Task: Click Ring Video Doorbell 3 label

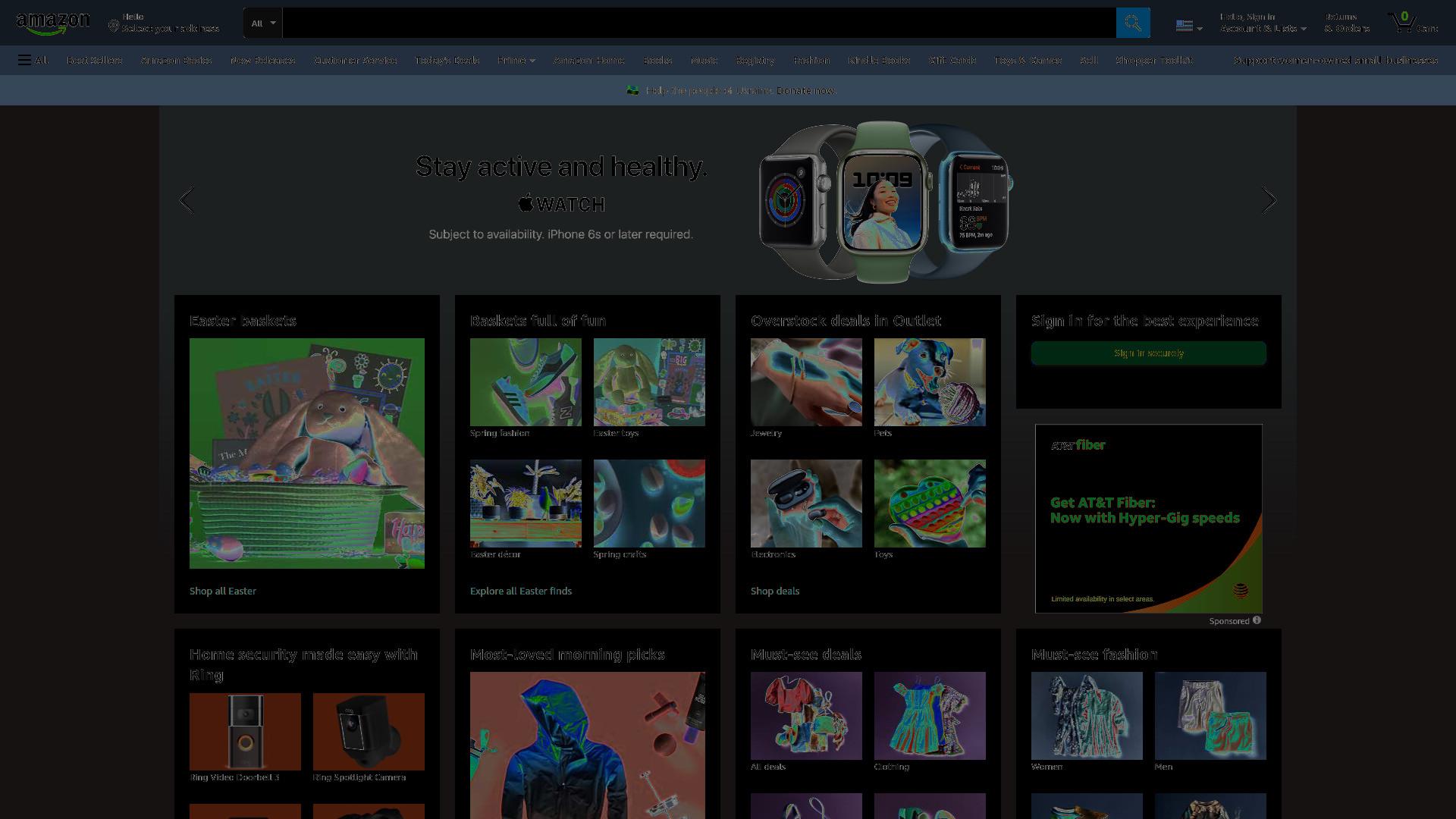Action: [x=234, y=777]
